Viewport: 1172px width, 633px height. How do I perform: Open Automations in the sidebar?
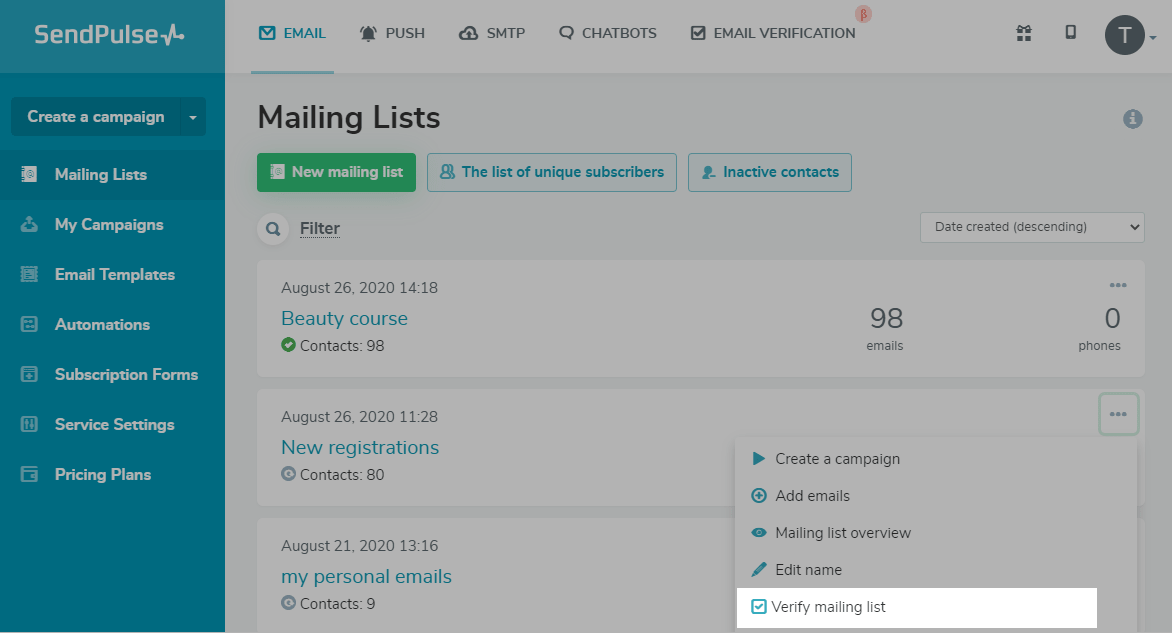[112, 325]
